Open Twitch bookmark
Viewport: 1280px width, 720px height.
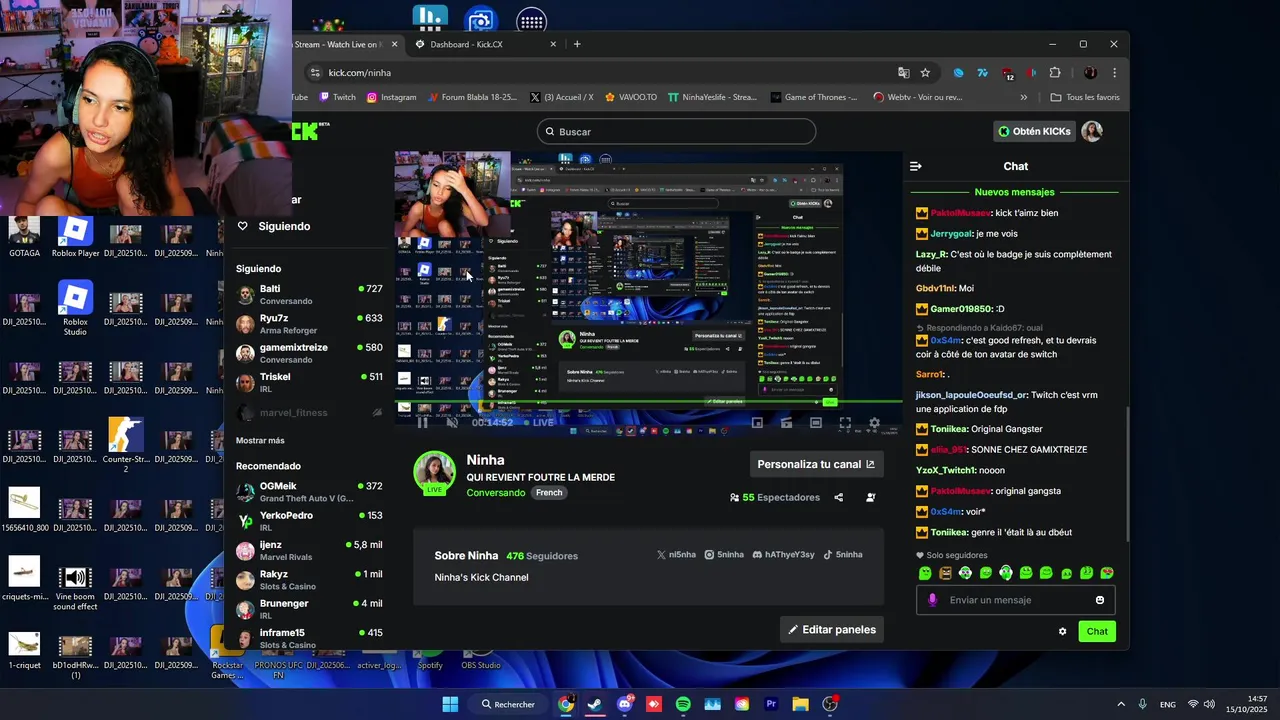tap(337, 97)
